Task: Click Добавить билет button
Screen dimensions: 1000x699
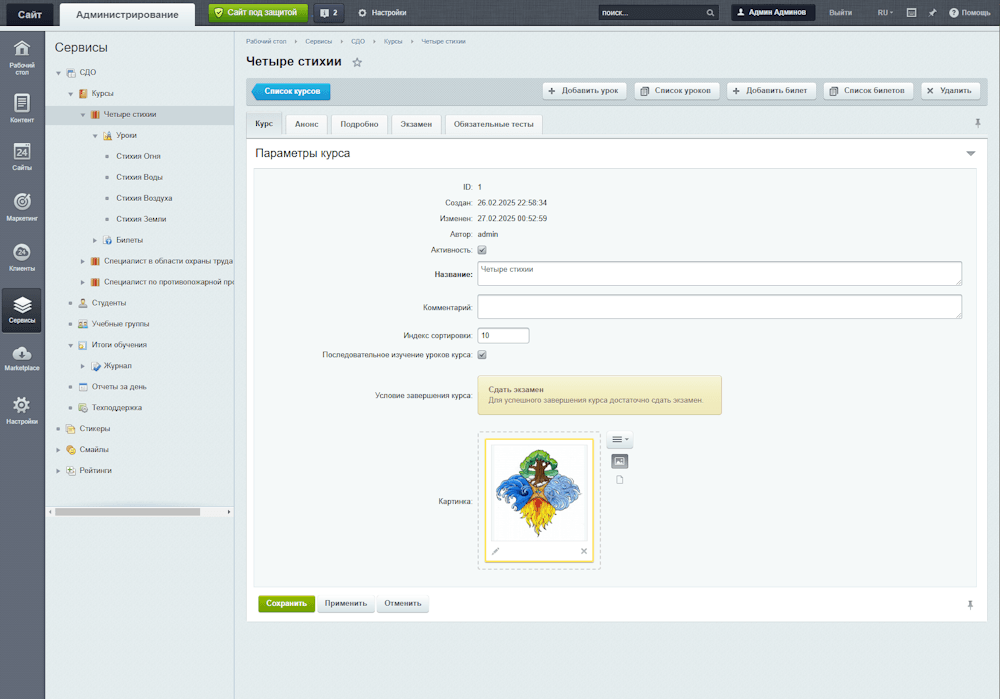Action: (x=771, y=91)
